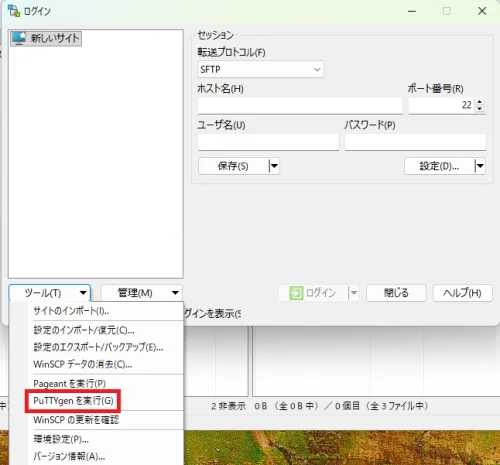Click the 2 非表示 status bar text
Image resolution: width=500 pixels, height=465 pixels.
[228, 406]
